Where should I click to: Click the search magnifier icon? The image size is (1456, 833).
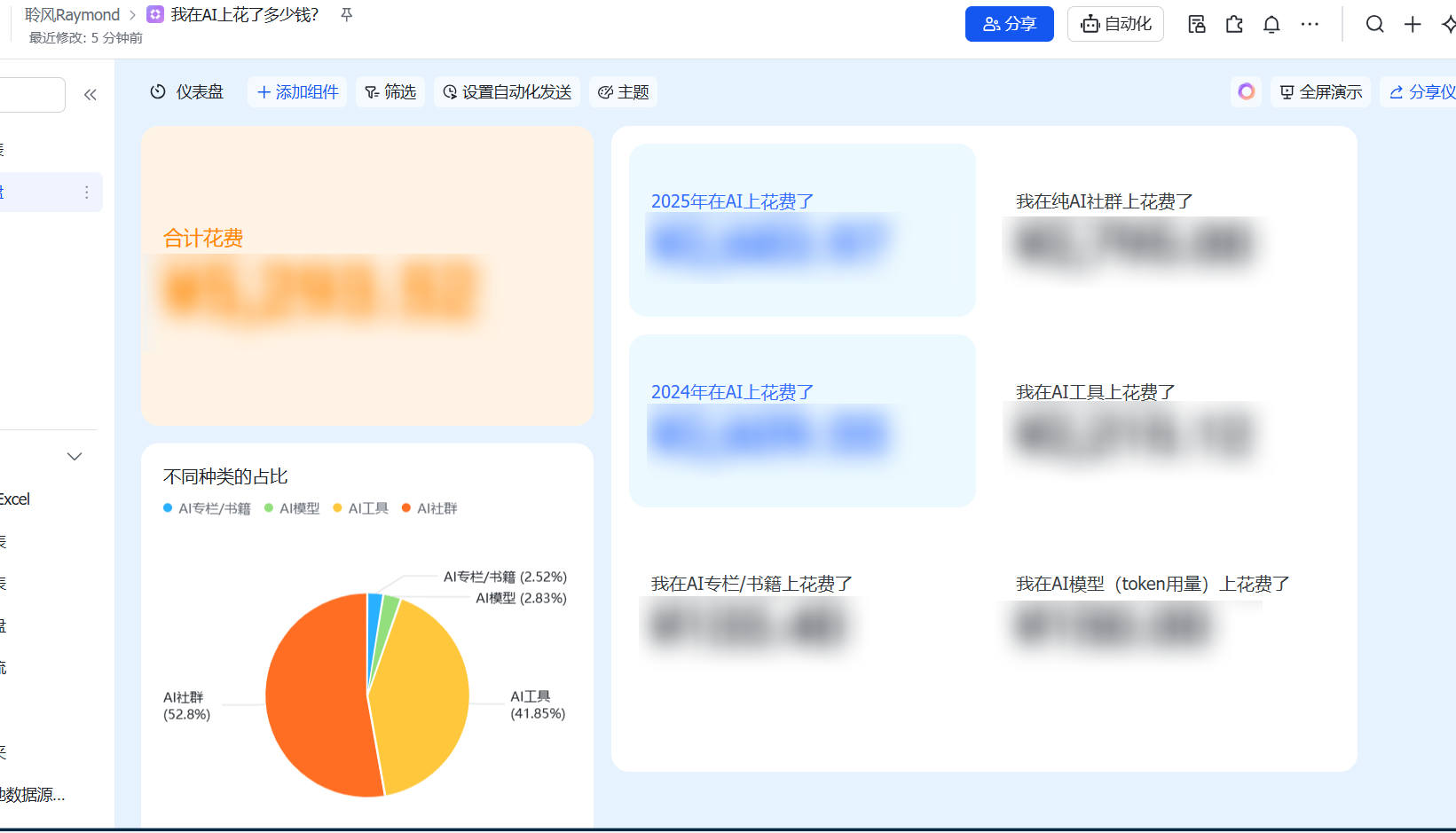[x=1374, y=24]
